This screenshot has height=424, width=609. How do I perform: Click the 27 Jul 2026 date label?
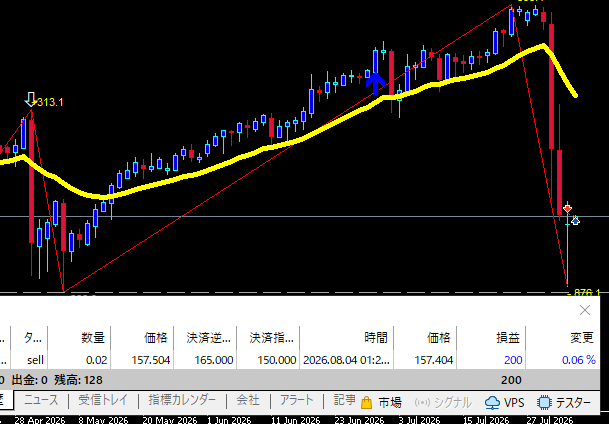click(548, 420)
